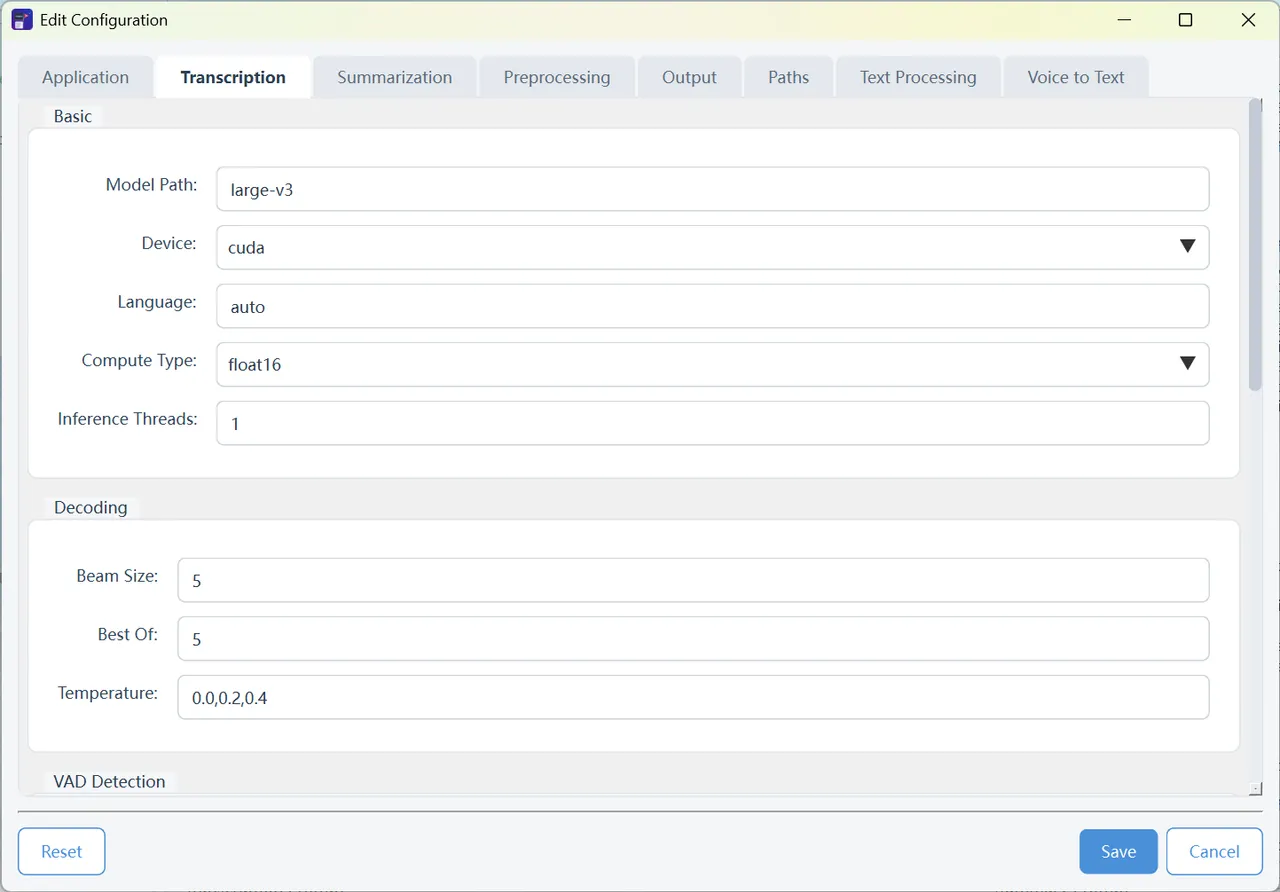Click the Decoding section heading

[x=90, y=507]
